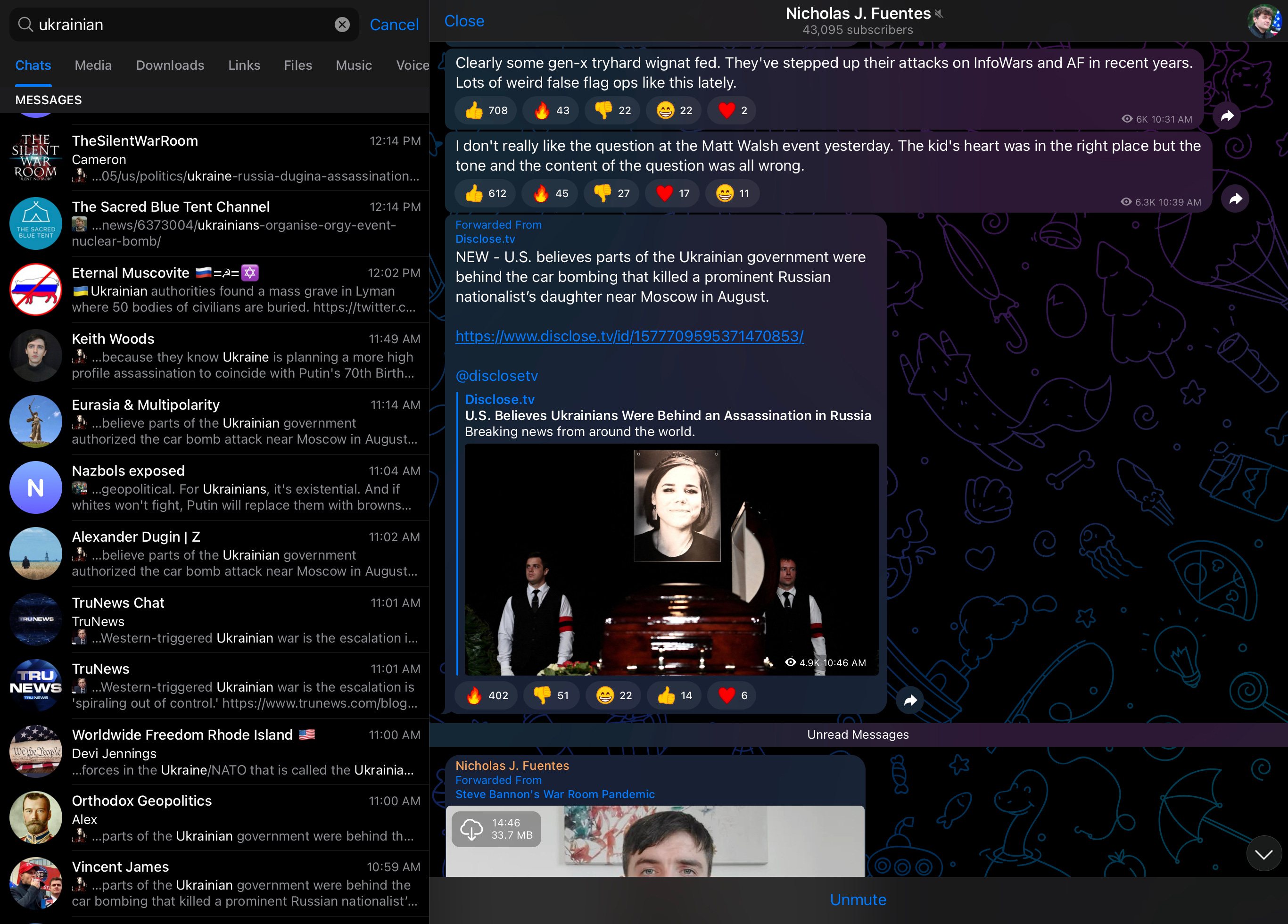Open the Alexander Dugin | Z search result
Image resolution: width=1288 pixels, height=924 pixels.
coord(215,553)
